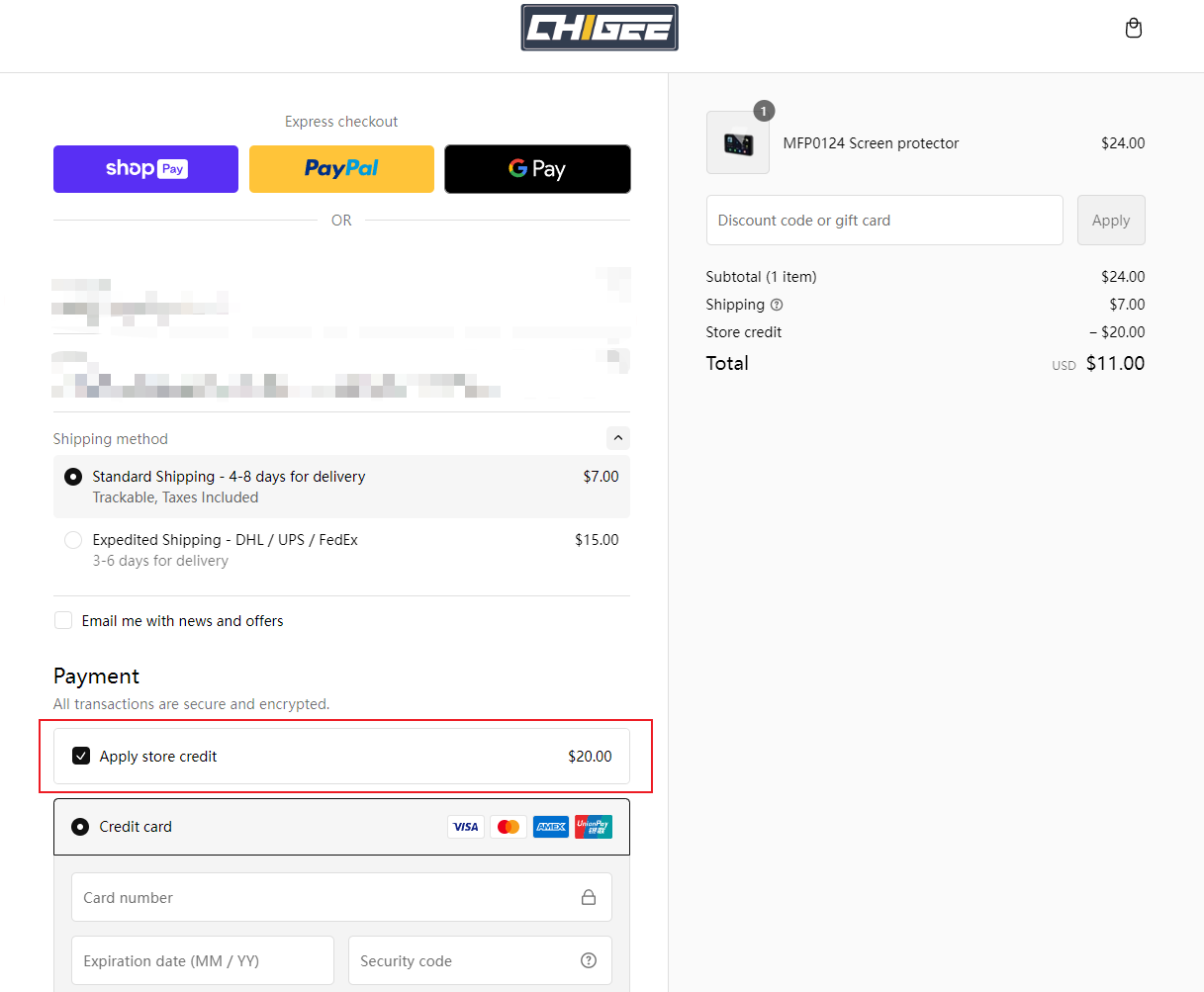Screen dimensions: 1204x992
Task: Click the UnionPay card icon
Action: click(x=594, y=827)
